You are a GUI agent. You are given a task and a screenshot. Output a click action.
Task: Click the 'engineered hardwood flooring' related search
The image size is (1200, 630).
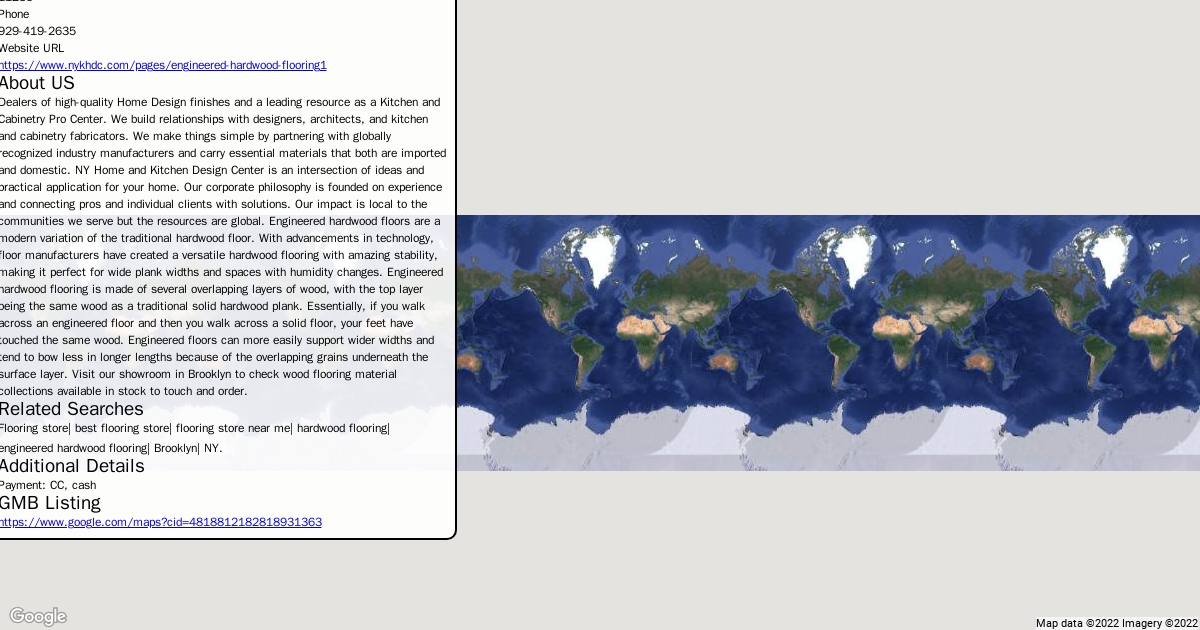(x=74, y=448)
